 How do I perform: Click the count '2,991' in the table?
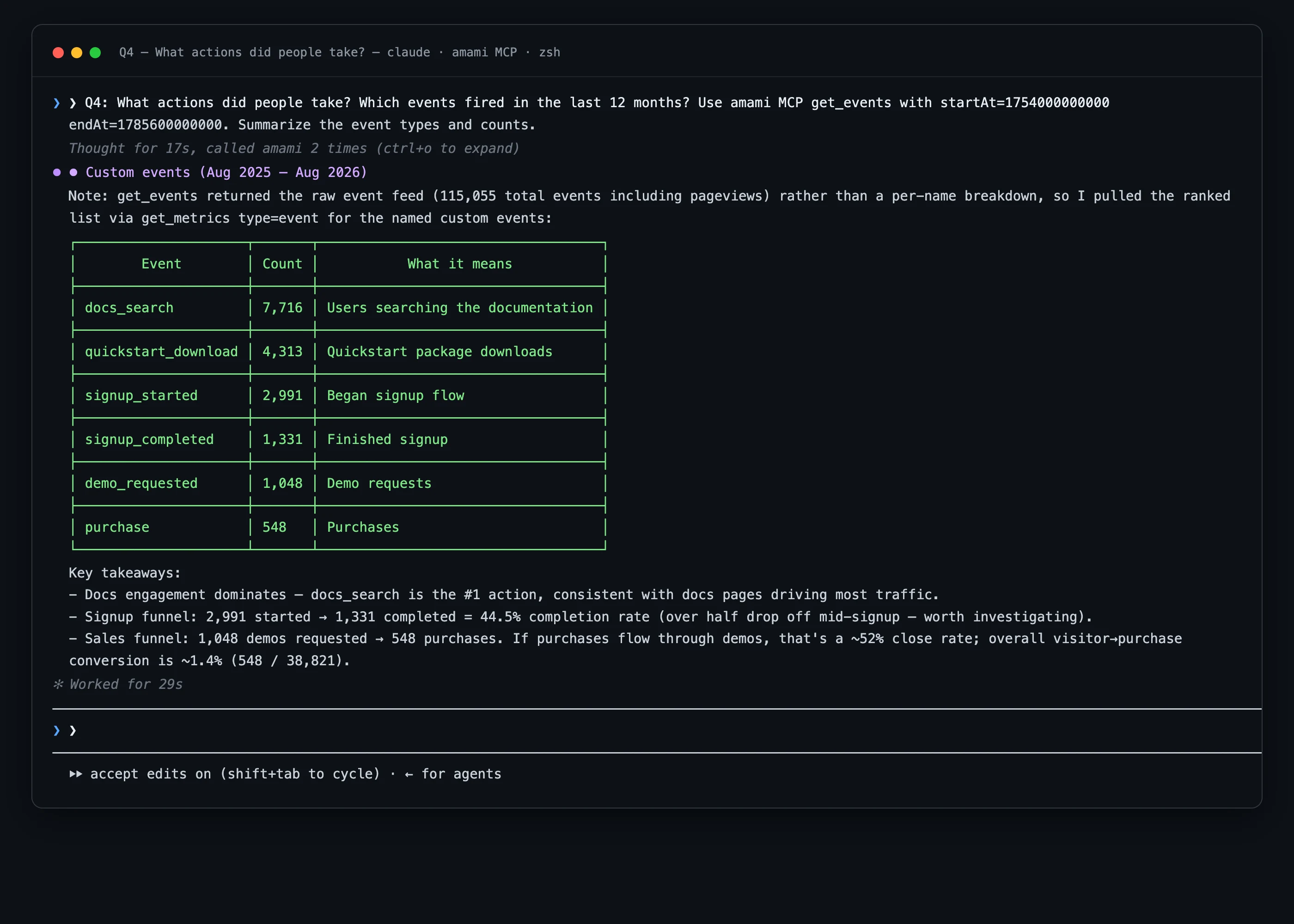282,395
